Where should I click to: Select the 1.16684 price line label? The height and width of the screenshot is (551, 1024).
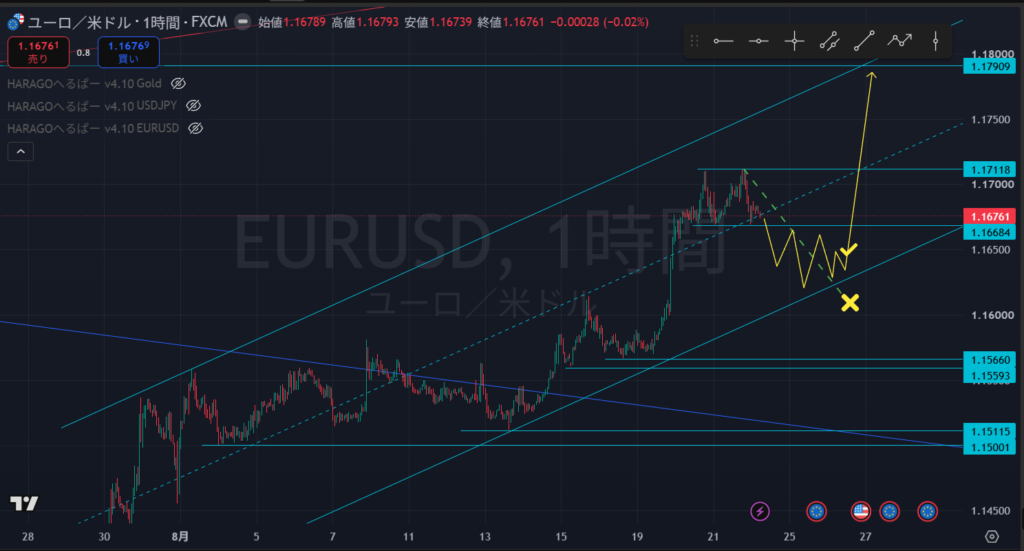(x=989, y=232)
